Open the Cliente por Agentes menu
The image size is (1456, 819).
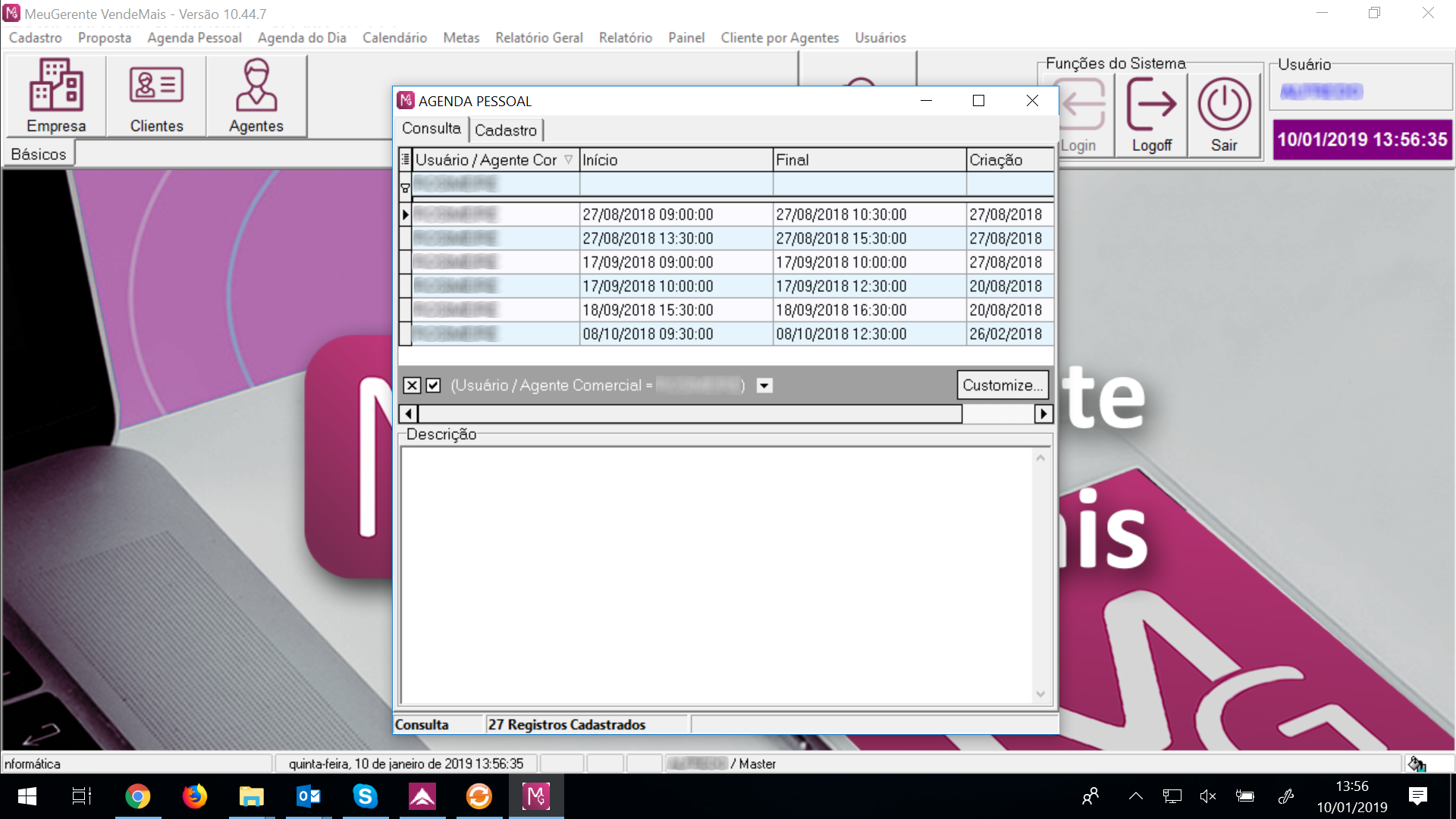(780, 37)
